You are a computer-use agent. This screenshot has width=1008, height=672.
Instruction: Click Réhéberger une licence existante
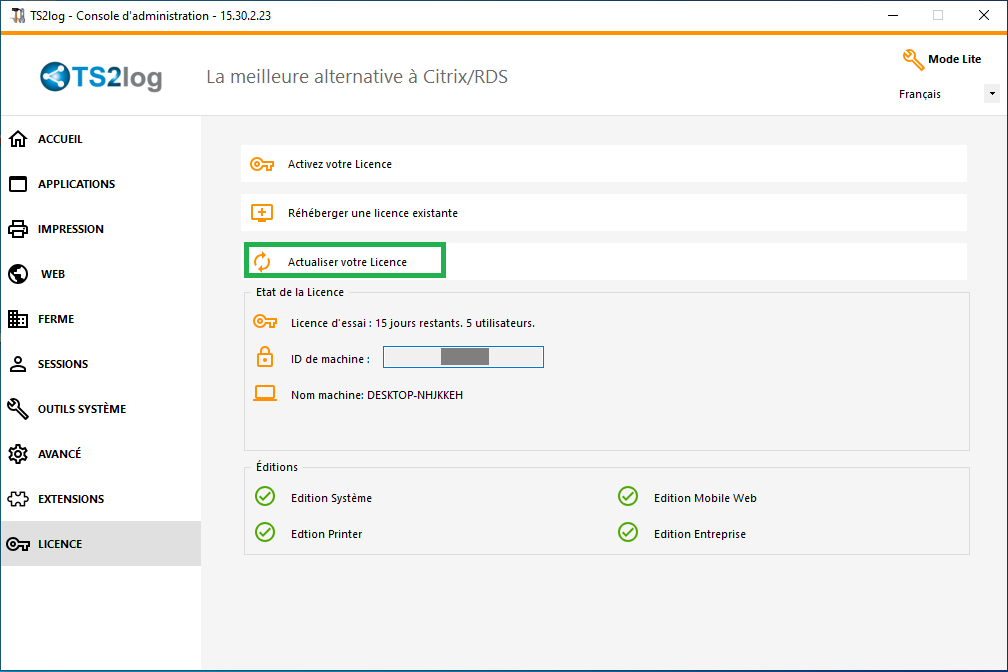tap(604, 213)
